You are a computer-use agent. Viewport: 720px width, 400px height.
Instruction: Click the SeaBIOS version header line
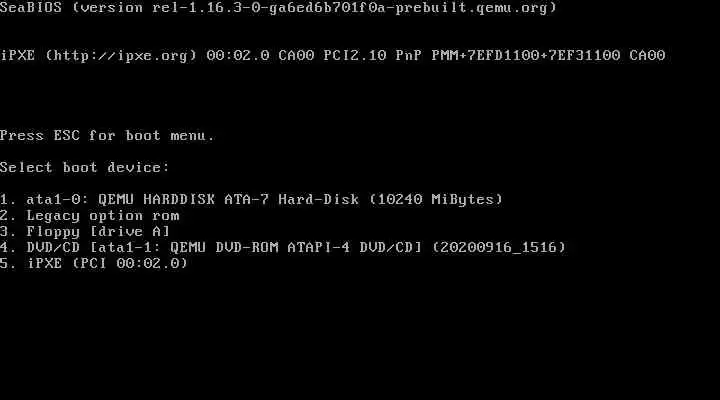[x=278, y=8]
